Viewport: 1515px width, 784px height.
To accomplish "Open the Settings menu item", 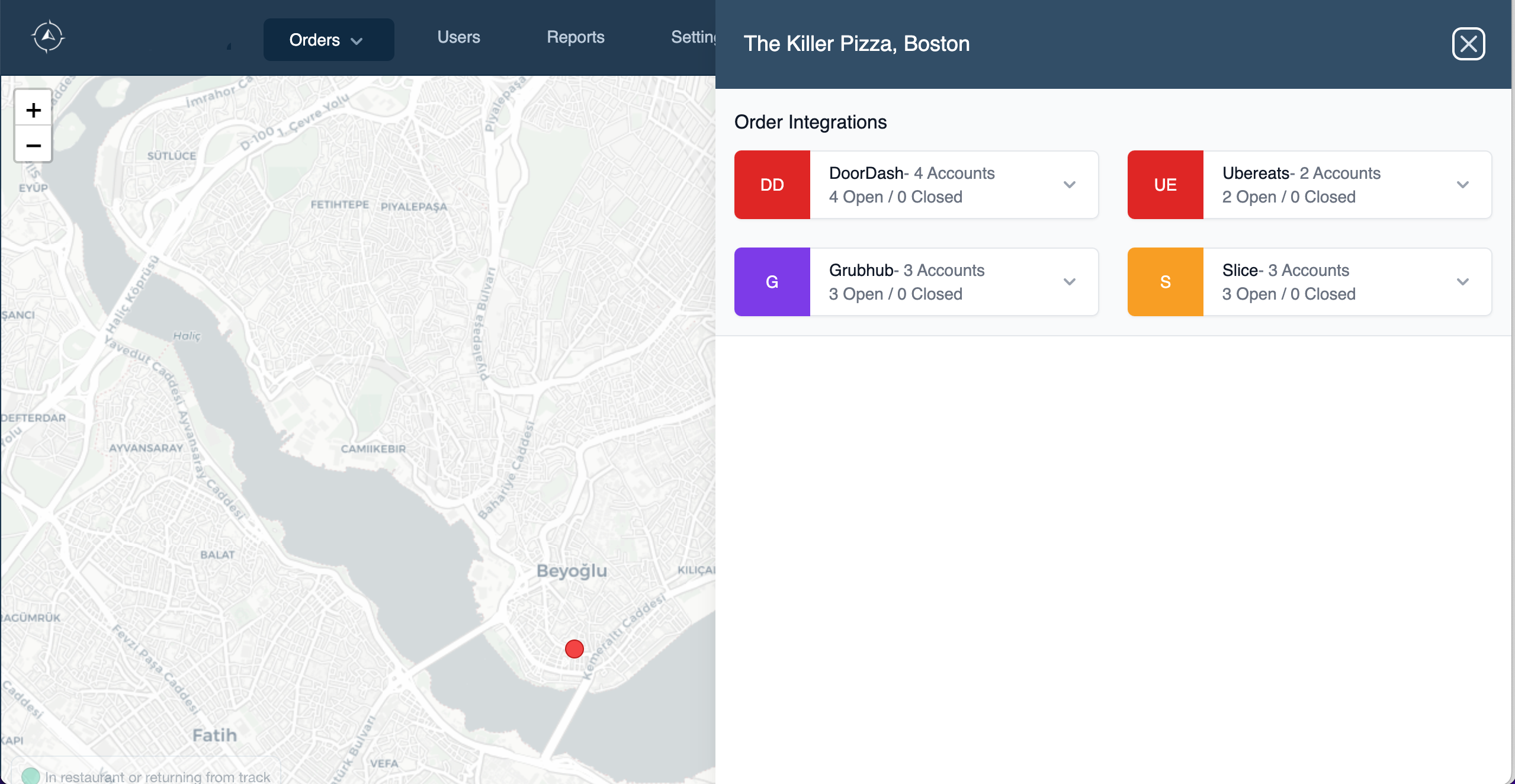I will pos(693,37).
